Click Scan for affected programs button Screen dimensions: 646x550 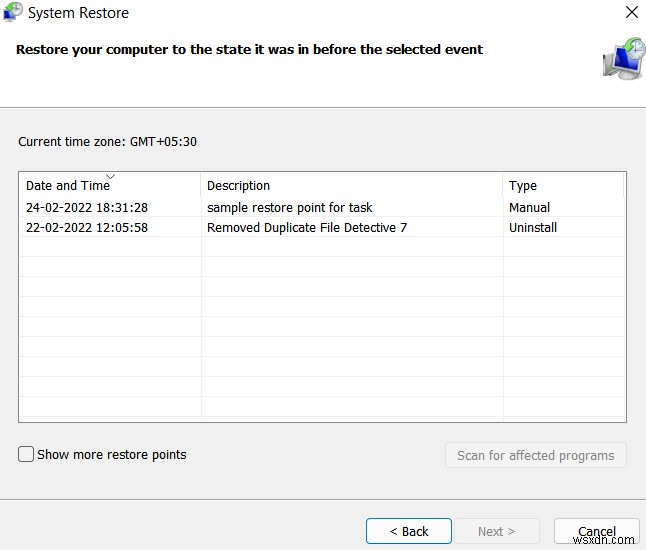pos(535,455)
